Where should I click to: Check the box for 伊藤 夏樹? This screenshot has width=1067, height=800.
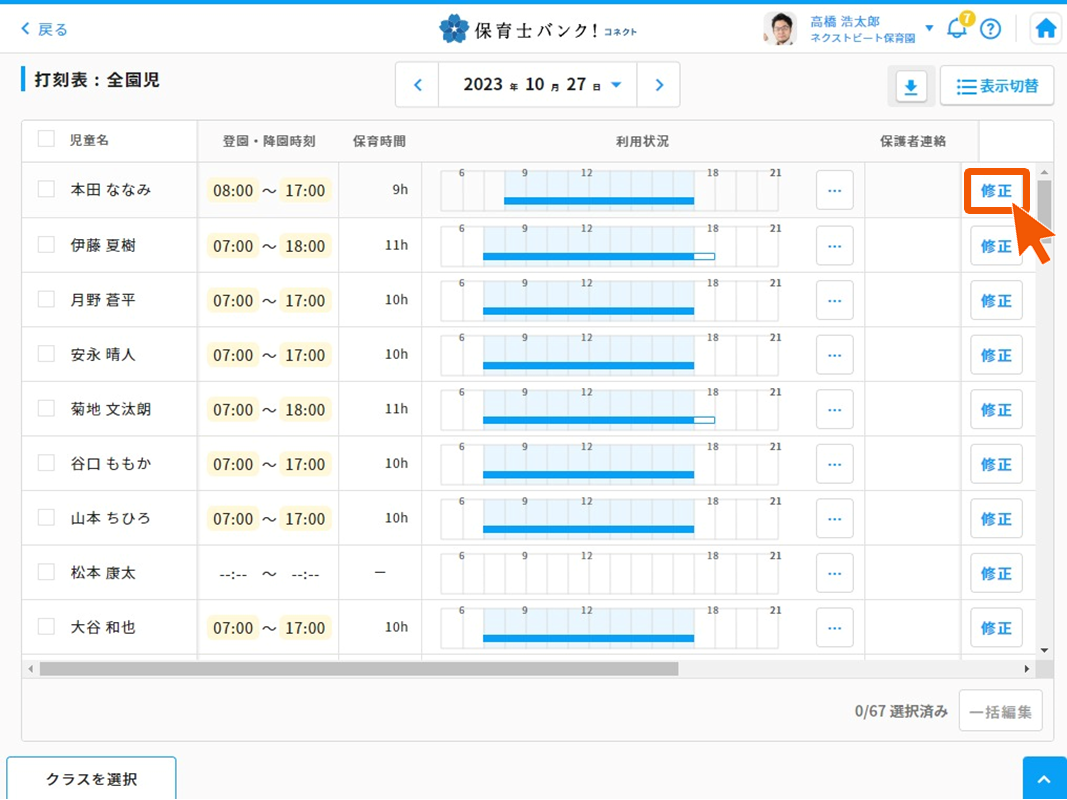46,244
